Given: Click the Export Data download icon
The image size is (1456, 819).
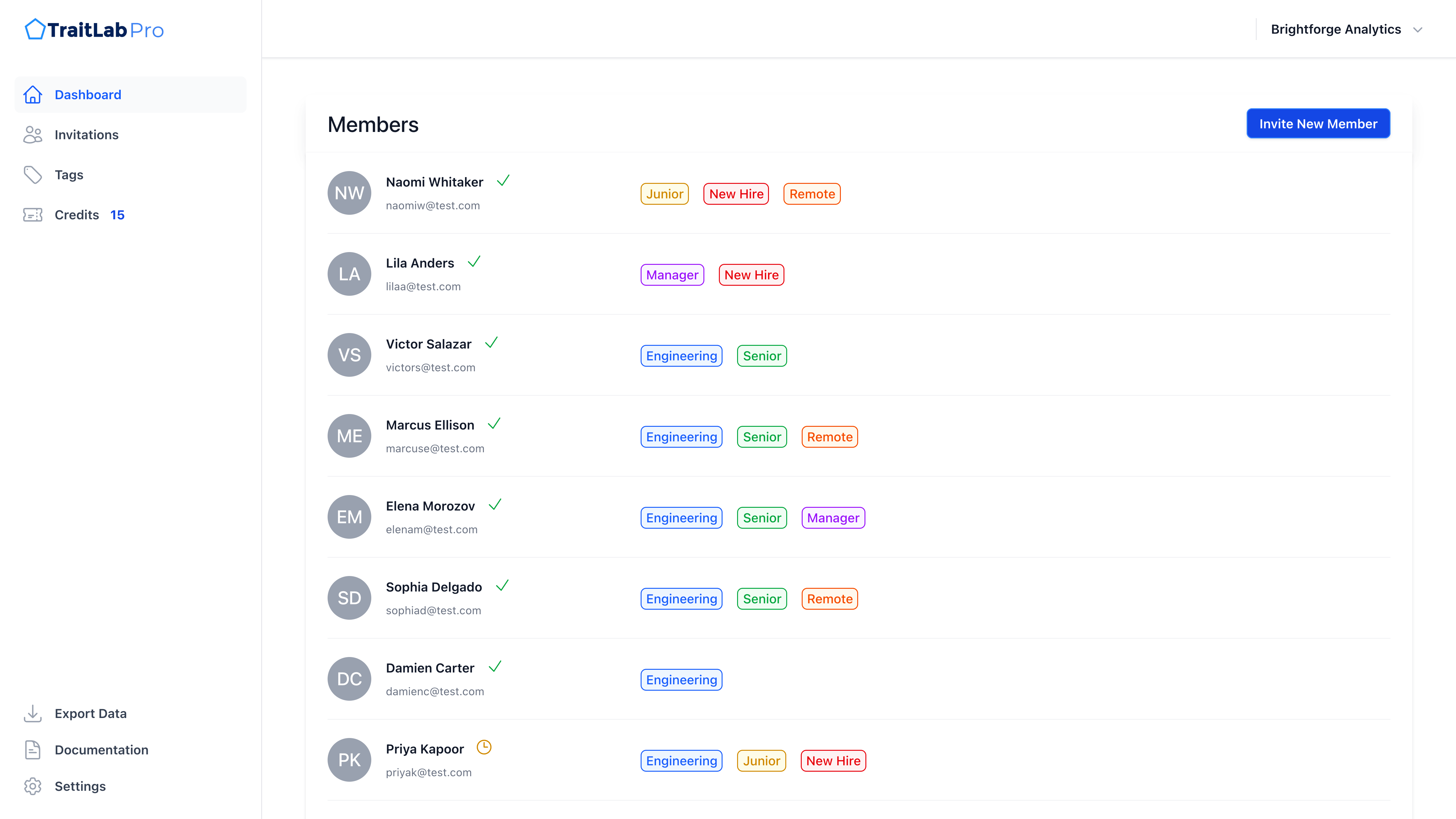Looking at the screenshot, I should point(33,713).
